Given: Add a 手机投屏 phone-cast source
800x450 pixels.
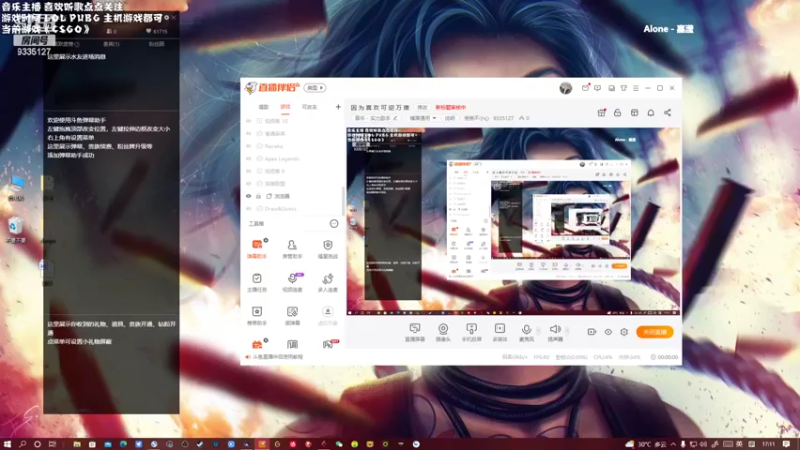Looking at the screenshot, I should coord(471,332).
